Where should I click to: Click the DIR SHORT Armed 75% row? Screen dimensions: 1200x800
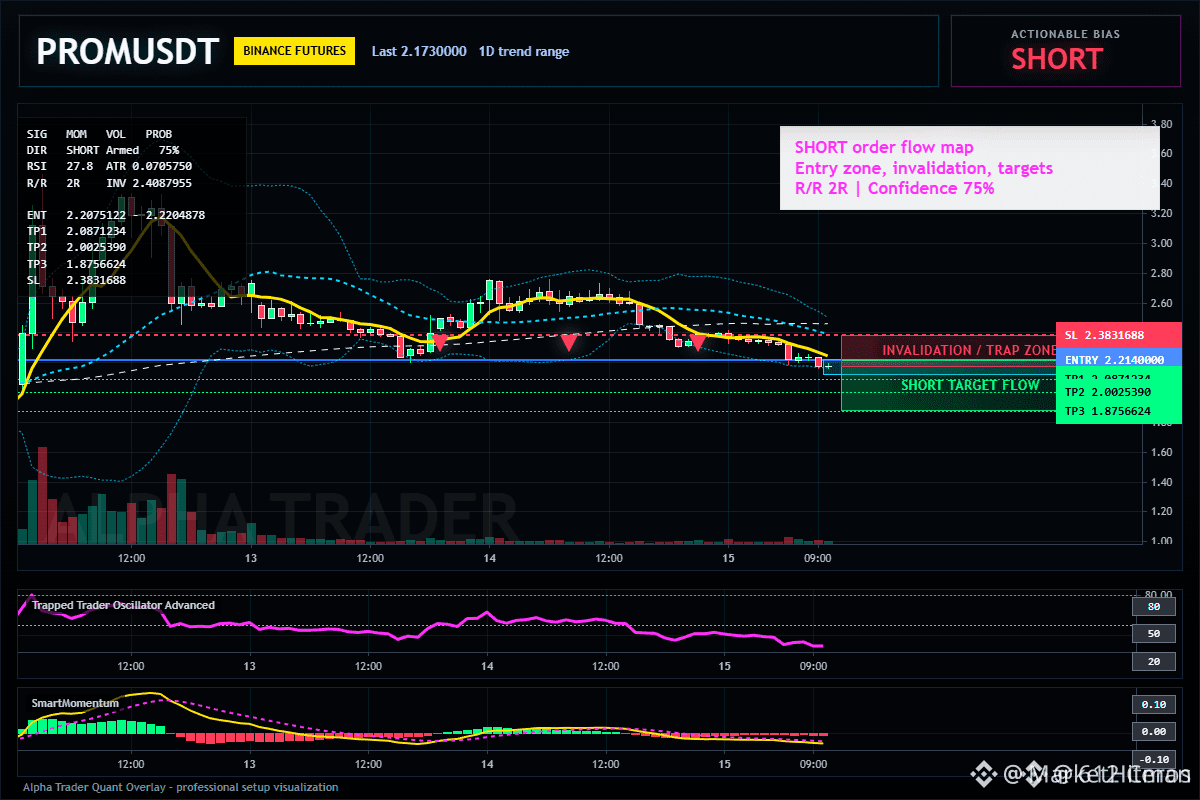coord(103,149)
